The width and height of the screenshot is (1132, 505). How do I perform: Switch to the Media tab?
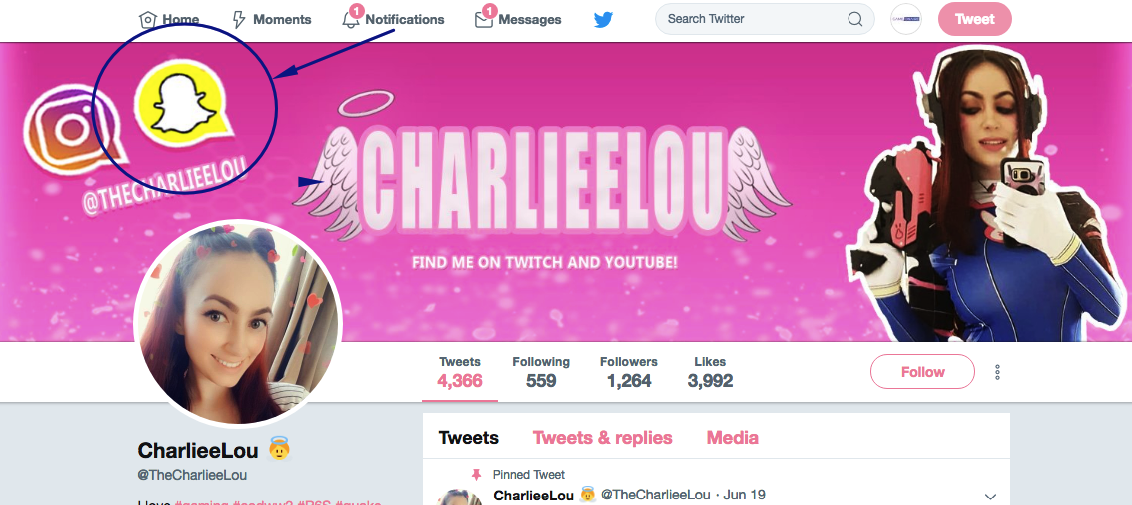click(x=732, y=438)
